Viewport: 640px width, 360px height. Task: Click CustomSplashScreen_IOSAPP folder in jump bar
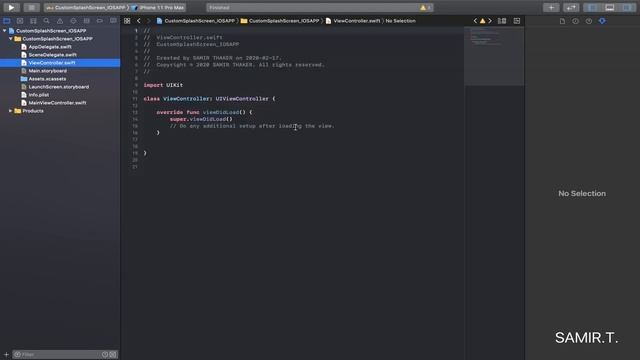280,21
